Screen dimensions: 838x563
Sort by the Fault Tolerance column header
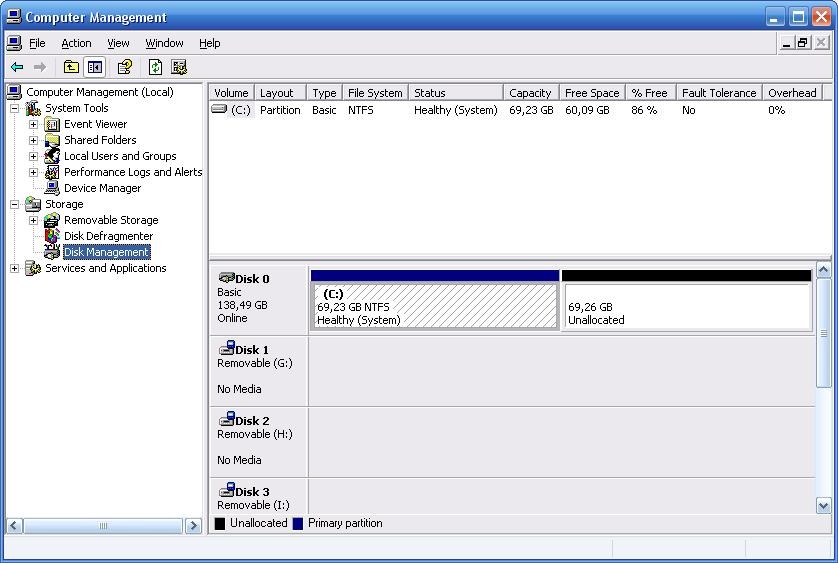click(719, 93)
